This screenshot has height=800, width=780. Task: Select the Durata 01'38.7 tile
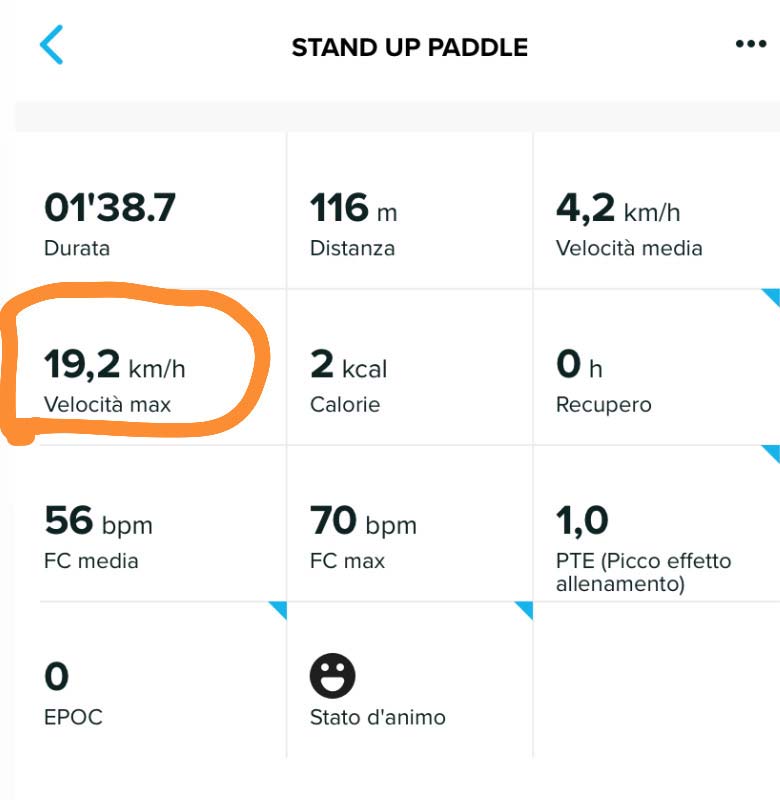[x=151, y=211]
